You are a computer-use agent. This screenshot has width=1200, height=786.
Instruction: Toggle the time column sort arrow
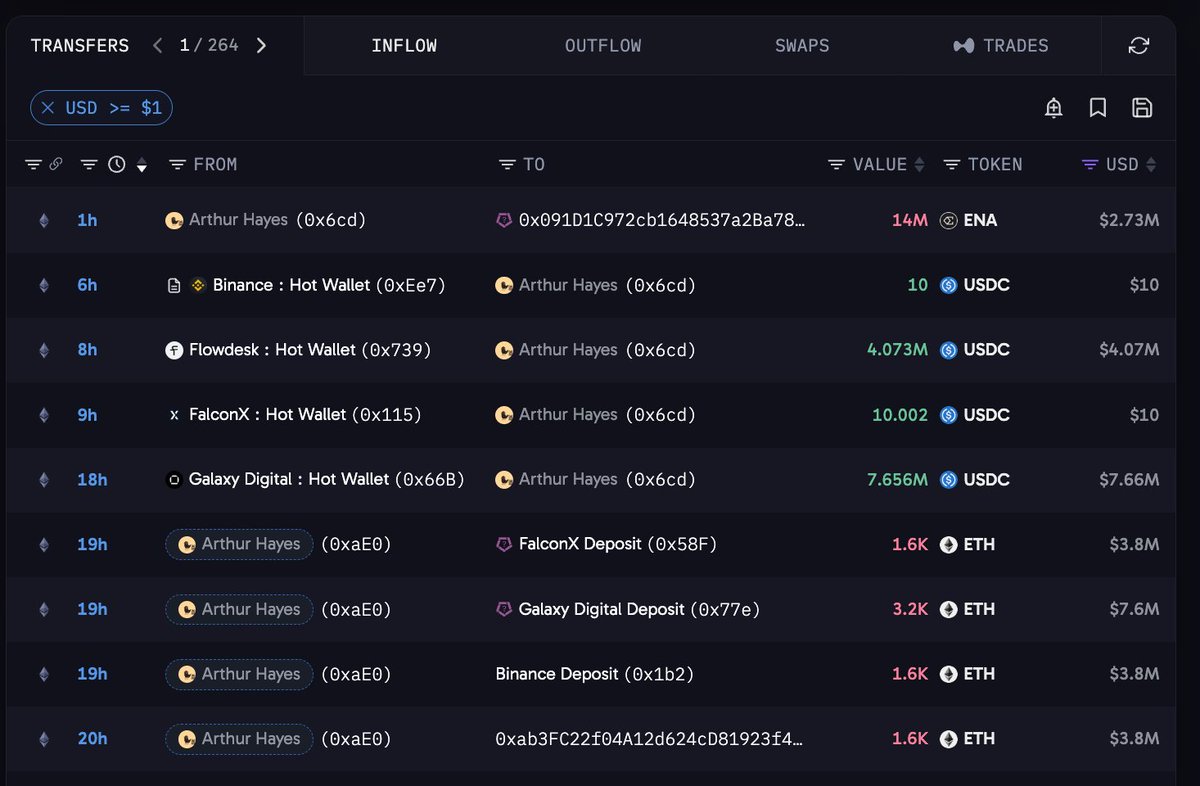[142, 166]
